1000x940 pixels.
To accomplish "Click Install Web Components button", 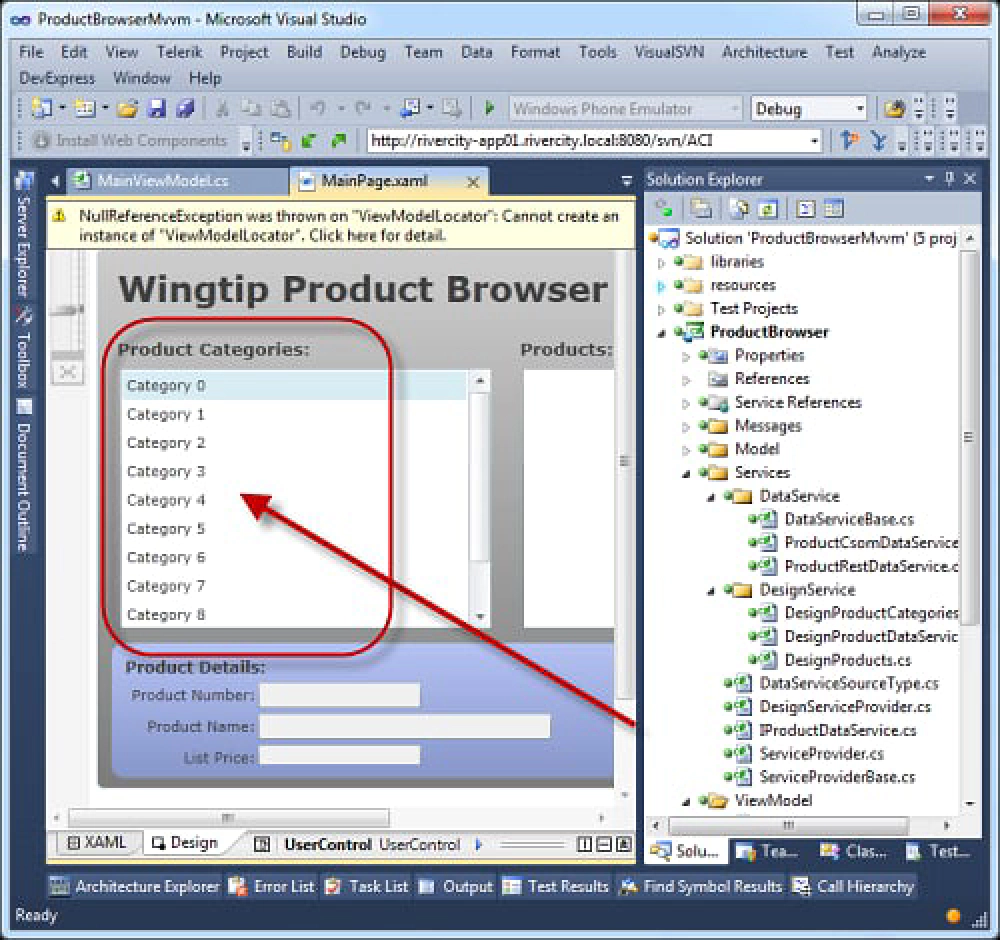I will pos(131,140).
